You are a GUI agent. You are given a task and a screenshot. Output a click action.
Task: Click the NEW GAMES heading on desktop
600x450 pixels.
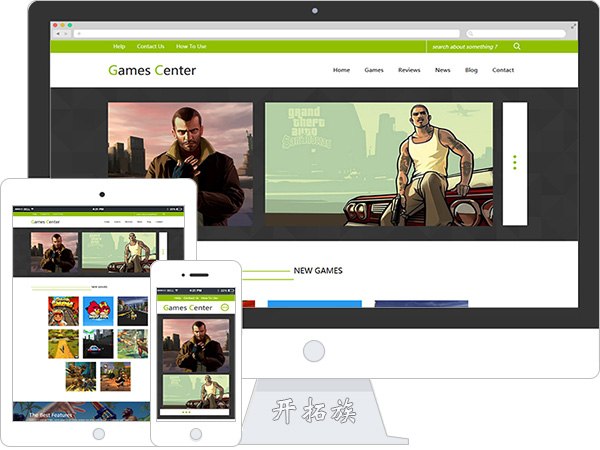(318, 271)
